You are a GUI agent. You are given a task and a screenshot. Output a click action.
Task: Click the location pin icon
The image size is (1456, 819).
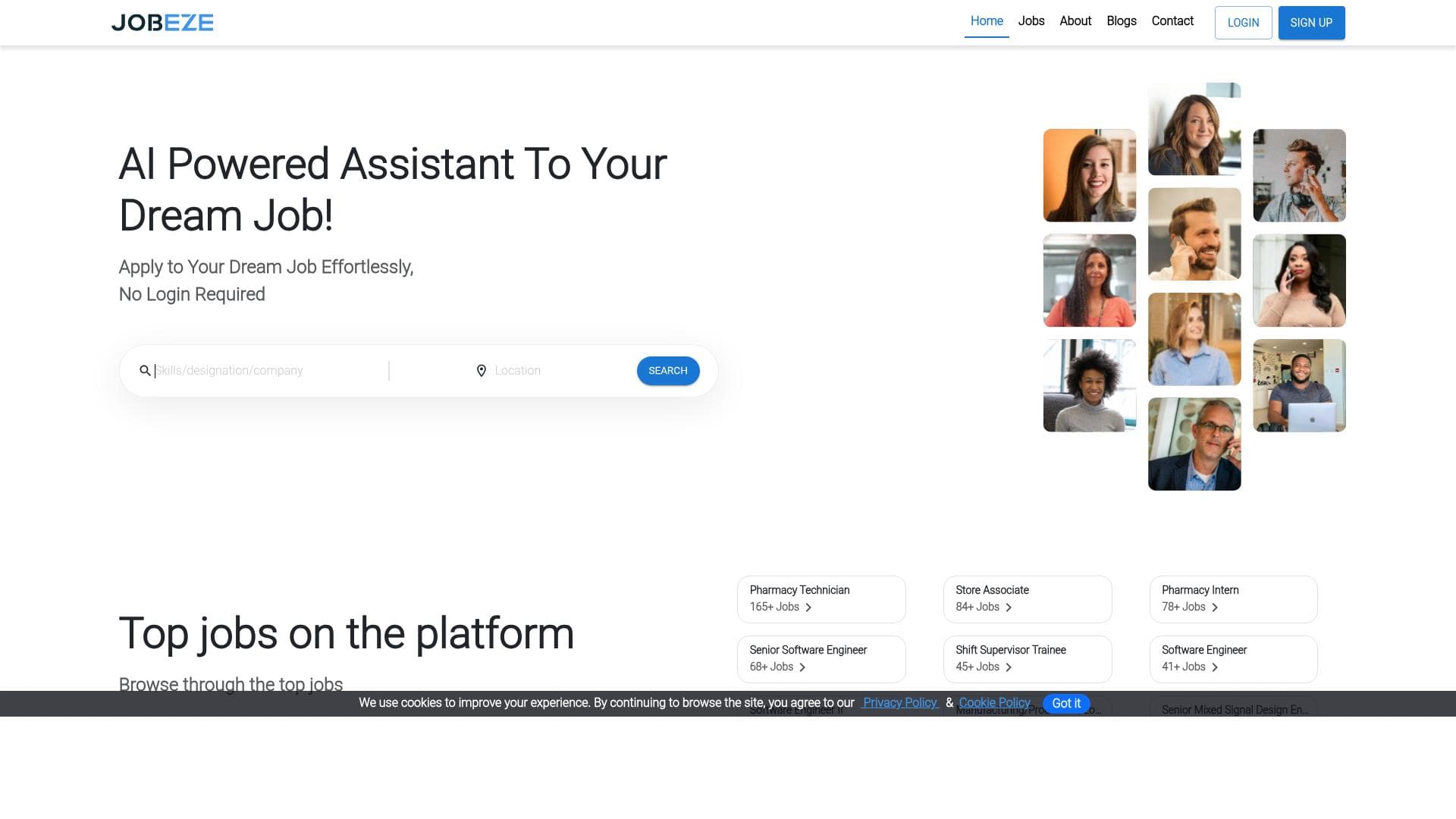(x=482, y=371)
